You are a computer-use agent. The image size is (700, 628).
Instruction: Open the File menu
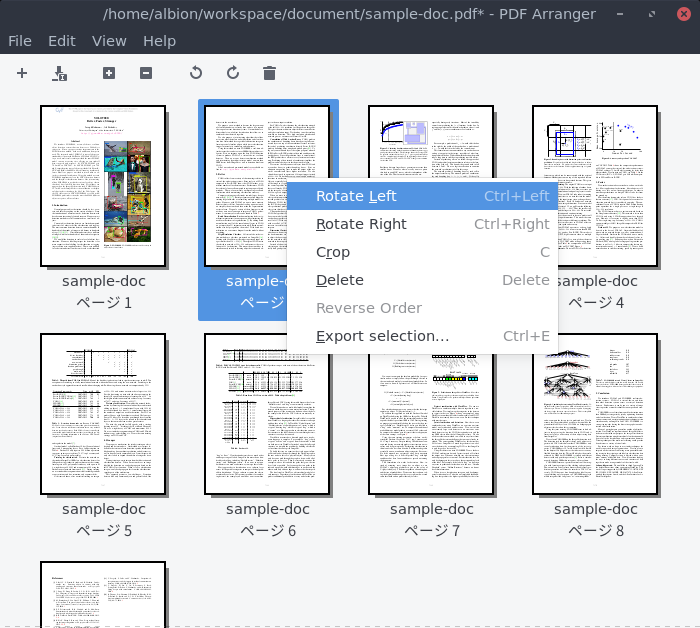tap(20, 41)
